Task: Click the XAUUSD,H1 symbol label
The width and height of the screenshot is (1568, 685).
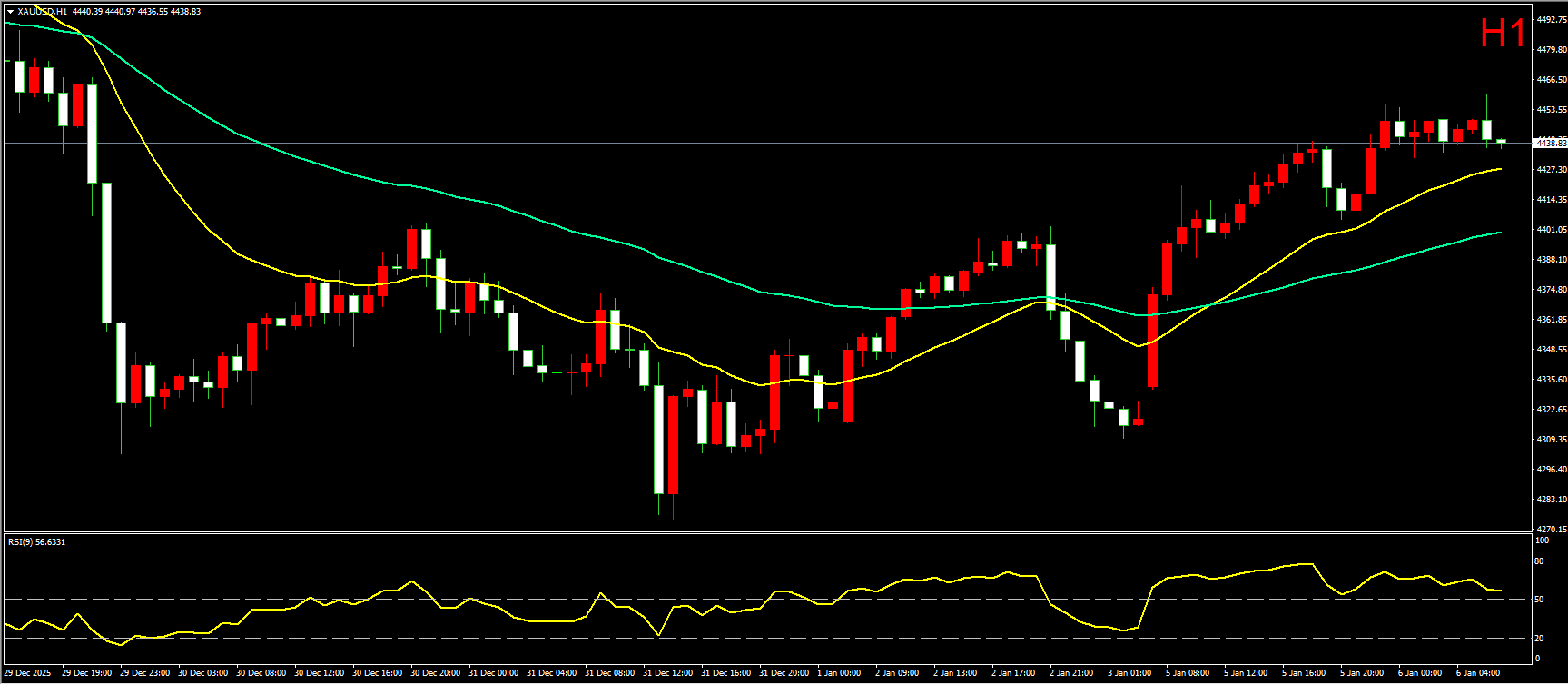Action: pos(43,12)
